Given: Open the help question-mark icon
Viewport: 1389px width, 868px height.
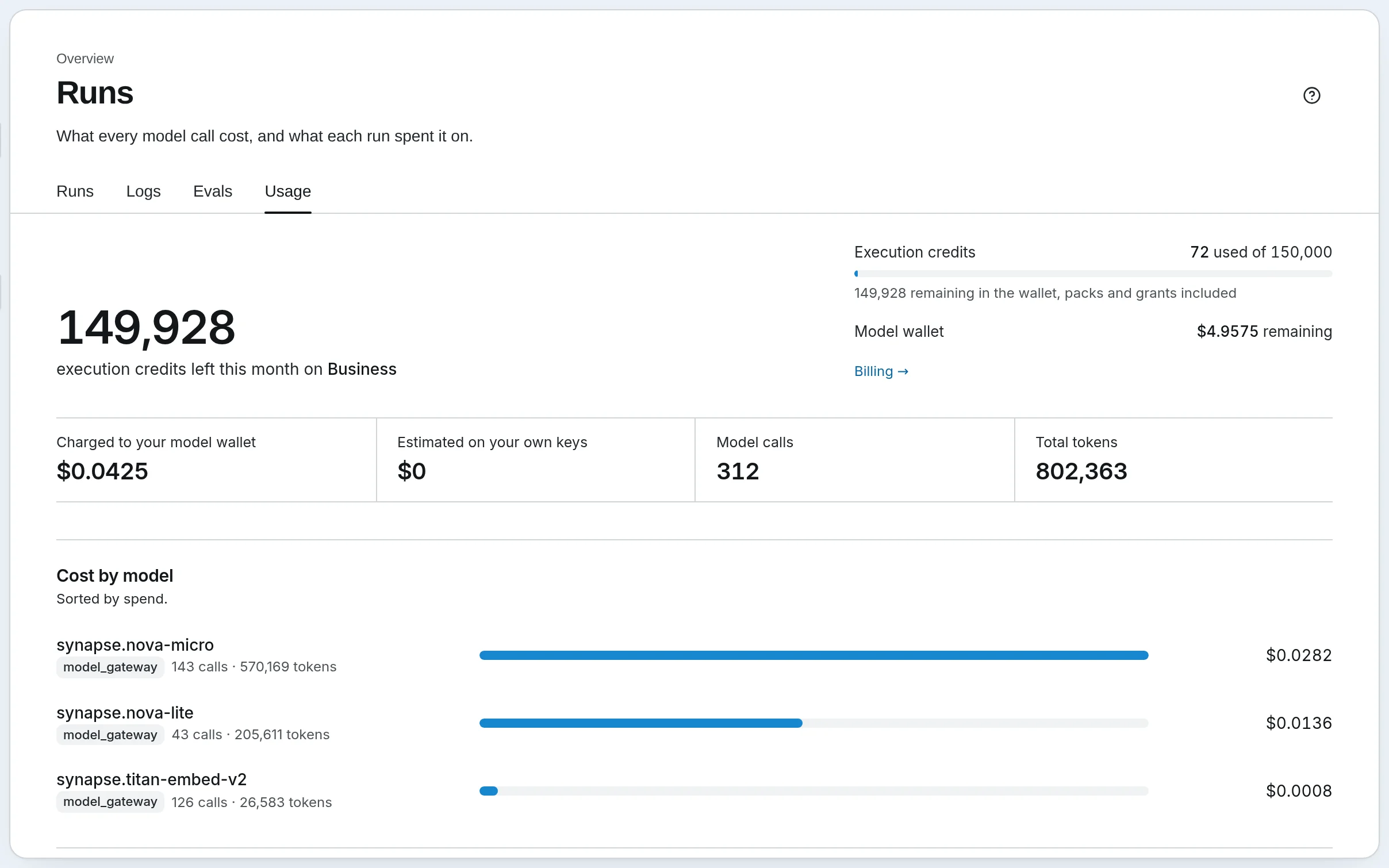Looking at the screenshot, I should pos(1311,95).
